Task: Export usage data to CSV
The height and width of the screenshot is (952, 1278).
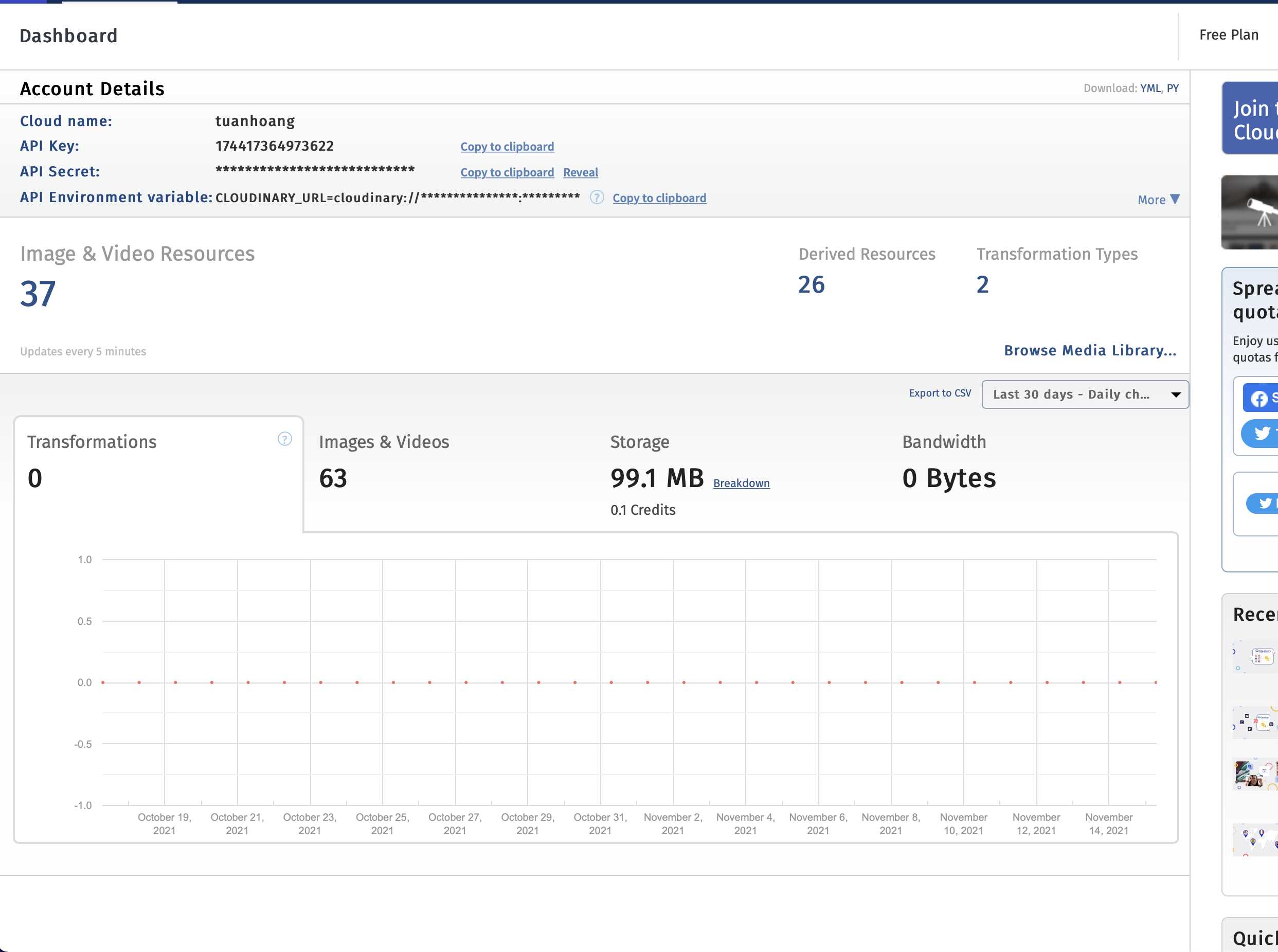Action: click(x=940, y=393)
